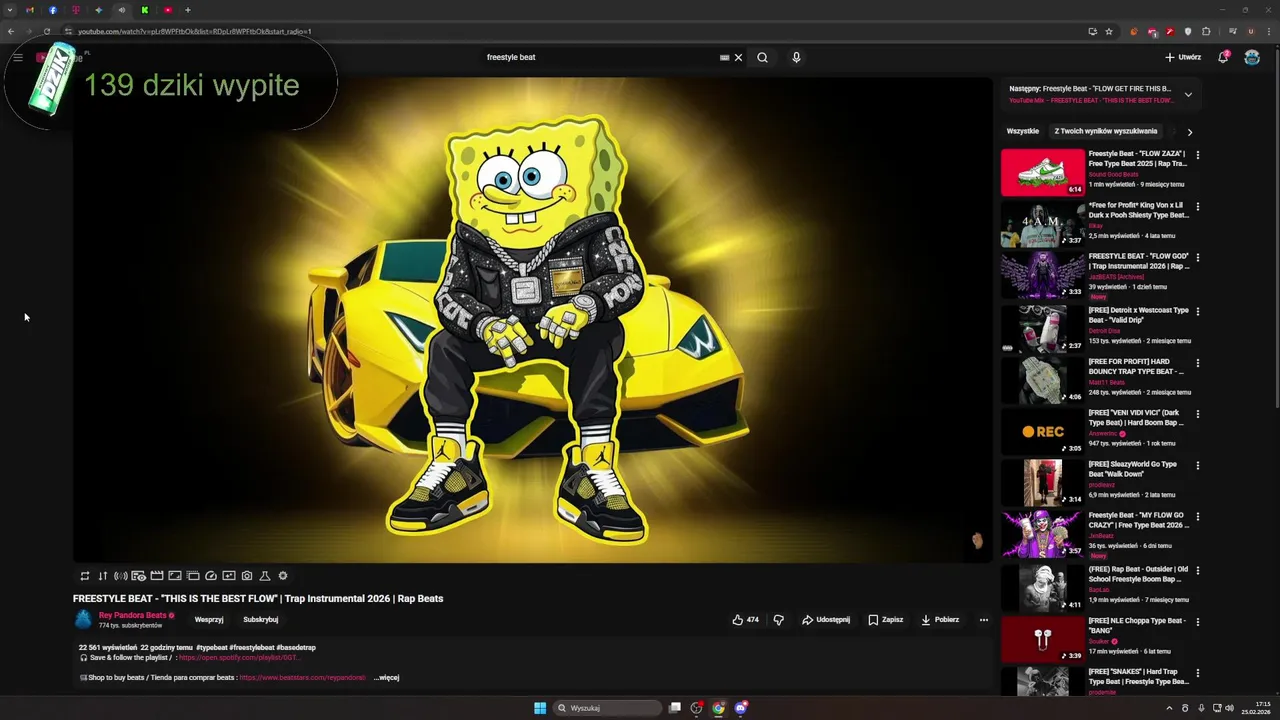Click the thumbs-up like button with 474
Viewport: 1280px width, 720px height.
pyautogui.click(x=745, y=620)
